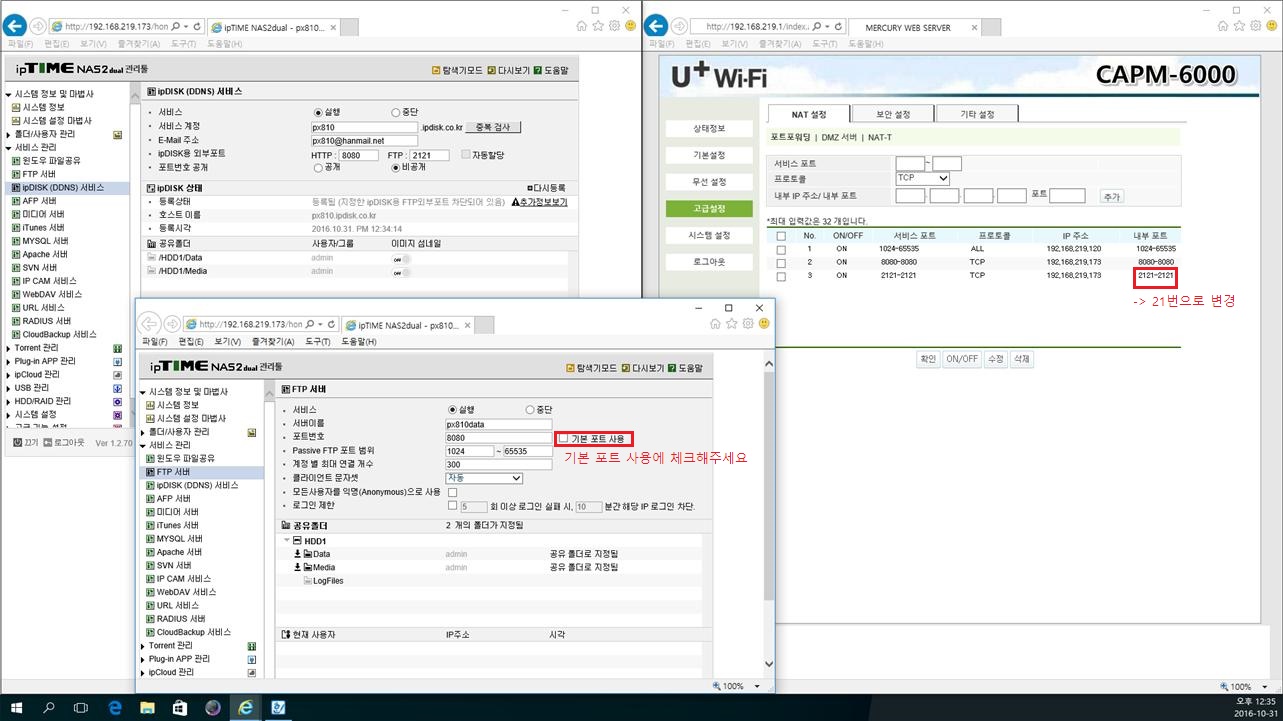Open IE settings gear in the FTP server window
The image size is (1283, 721).
[x=747, y=324]
